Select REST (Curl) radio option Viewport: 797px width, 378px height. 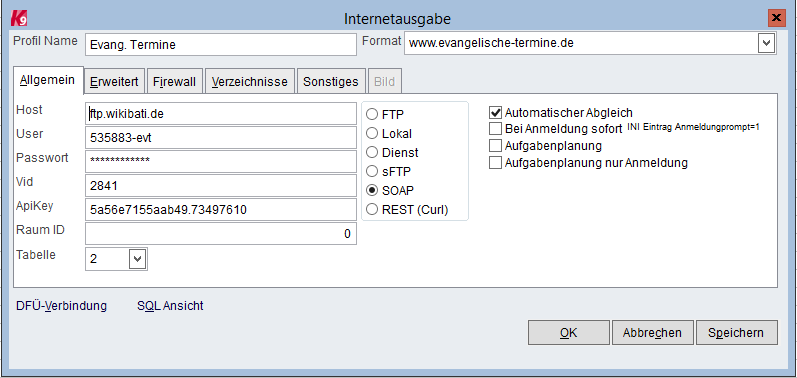pos(372,209)
